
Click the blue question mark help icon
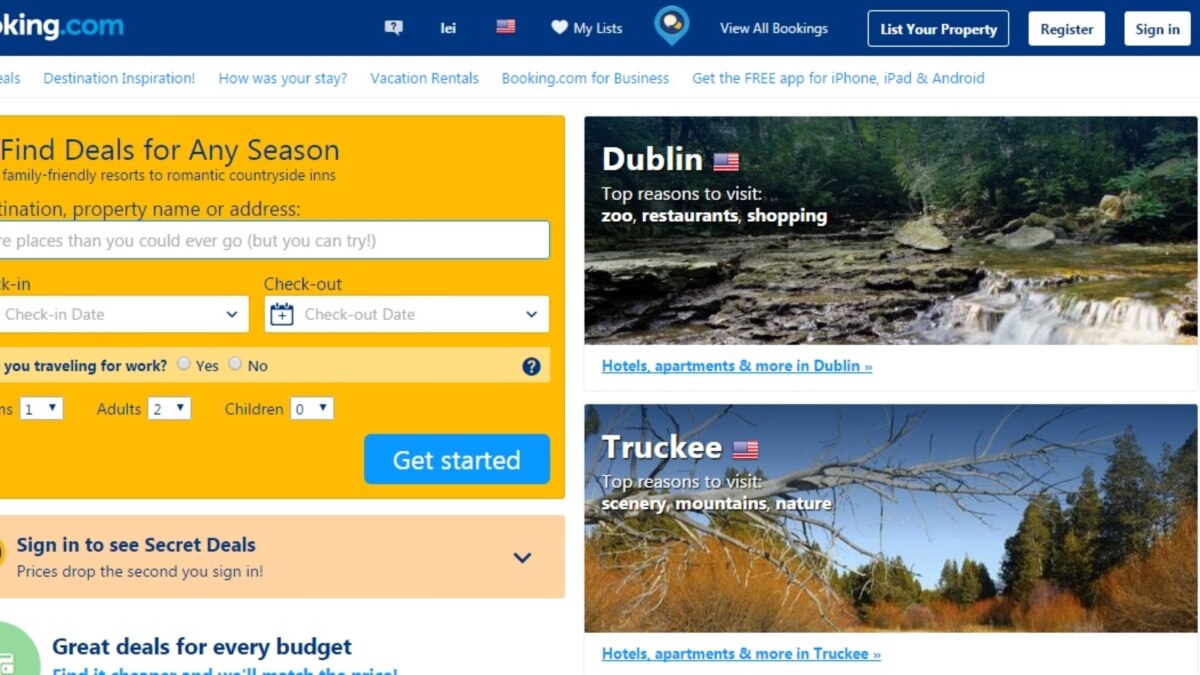(531, 366)
